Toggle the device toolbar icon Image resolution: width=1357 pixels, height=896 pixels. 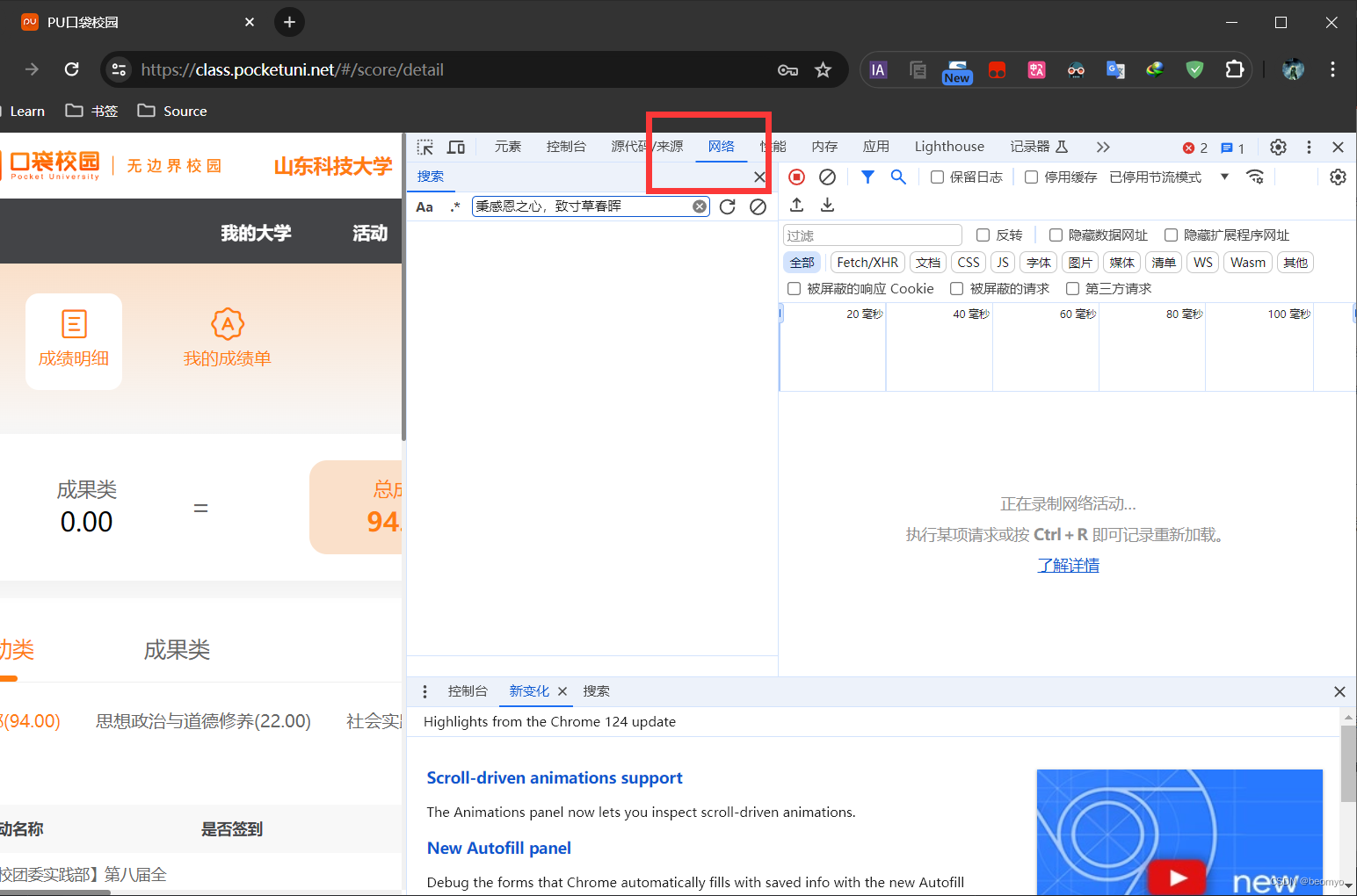[456, 147]
